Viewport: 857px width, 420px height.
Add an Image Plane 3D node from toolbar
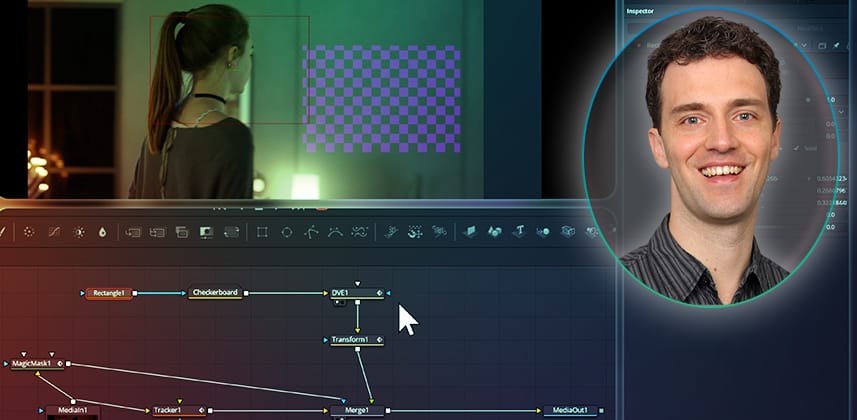point(469,232)
